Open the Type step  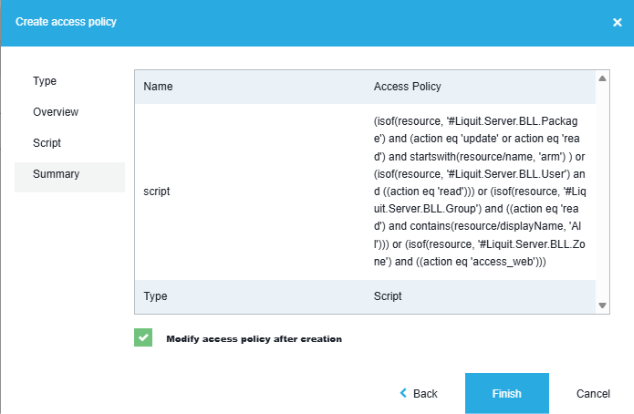(45, 81)
